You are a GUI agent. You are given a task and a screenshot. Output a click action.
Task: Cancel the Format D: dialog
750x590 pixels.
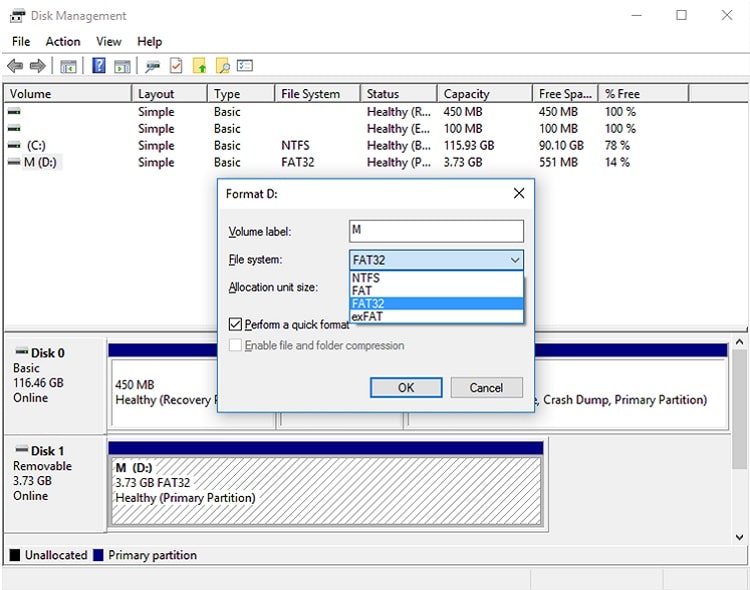[x=486, y=387]
